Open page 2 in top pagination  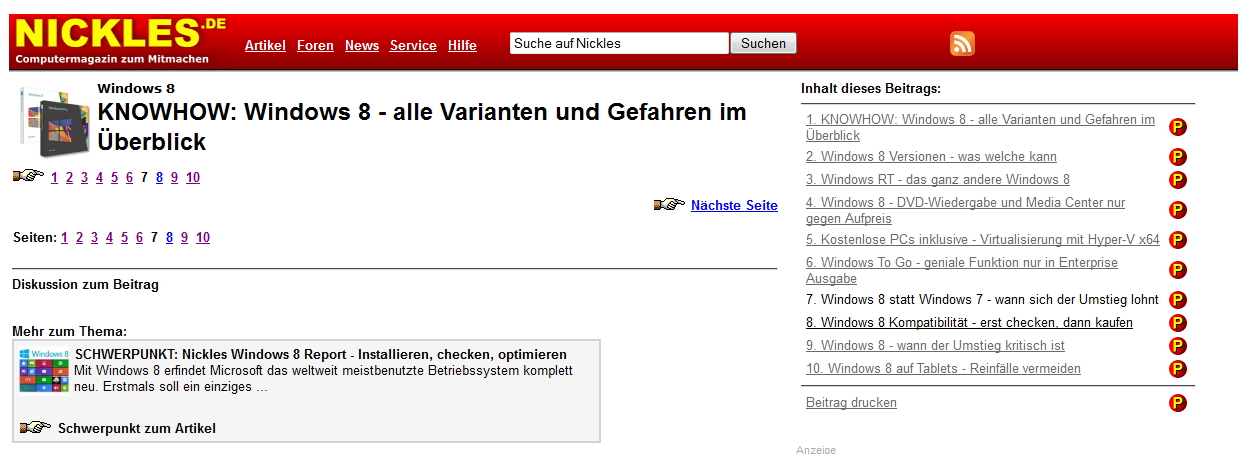click(69, 177)
